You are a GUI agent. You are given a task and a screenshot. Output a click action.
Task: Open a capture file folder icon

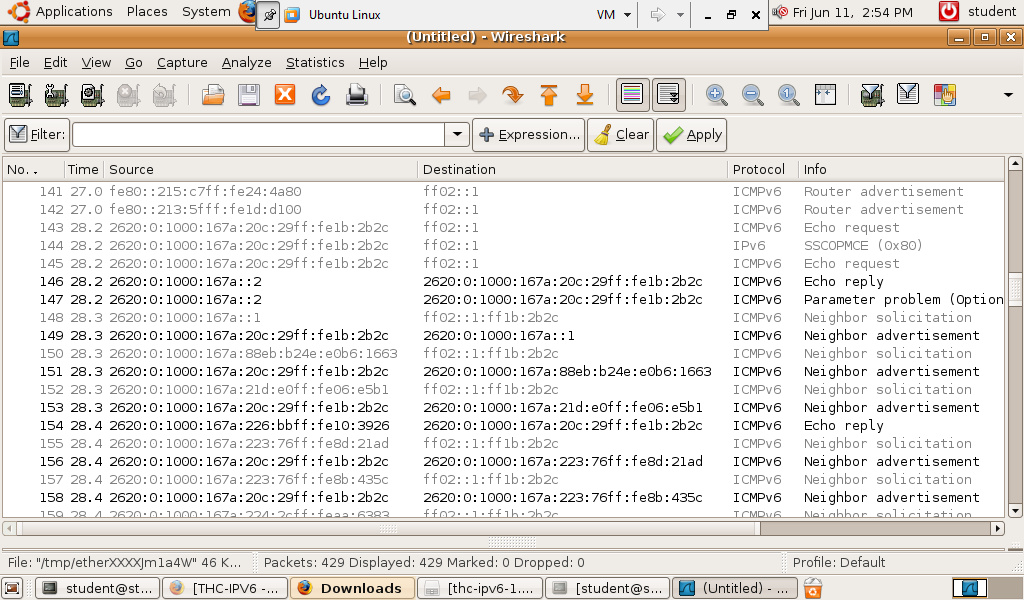coord(213,95)
